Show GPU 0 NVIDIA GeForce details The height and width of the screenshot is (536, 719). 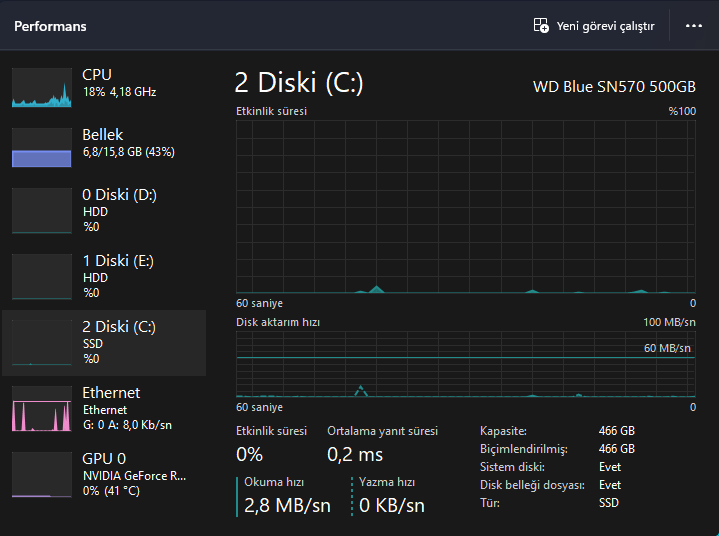(x=134, y=474)
